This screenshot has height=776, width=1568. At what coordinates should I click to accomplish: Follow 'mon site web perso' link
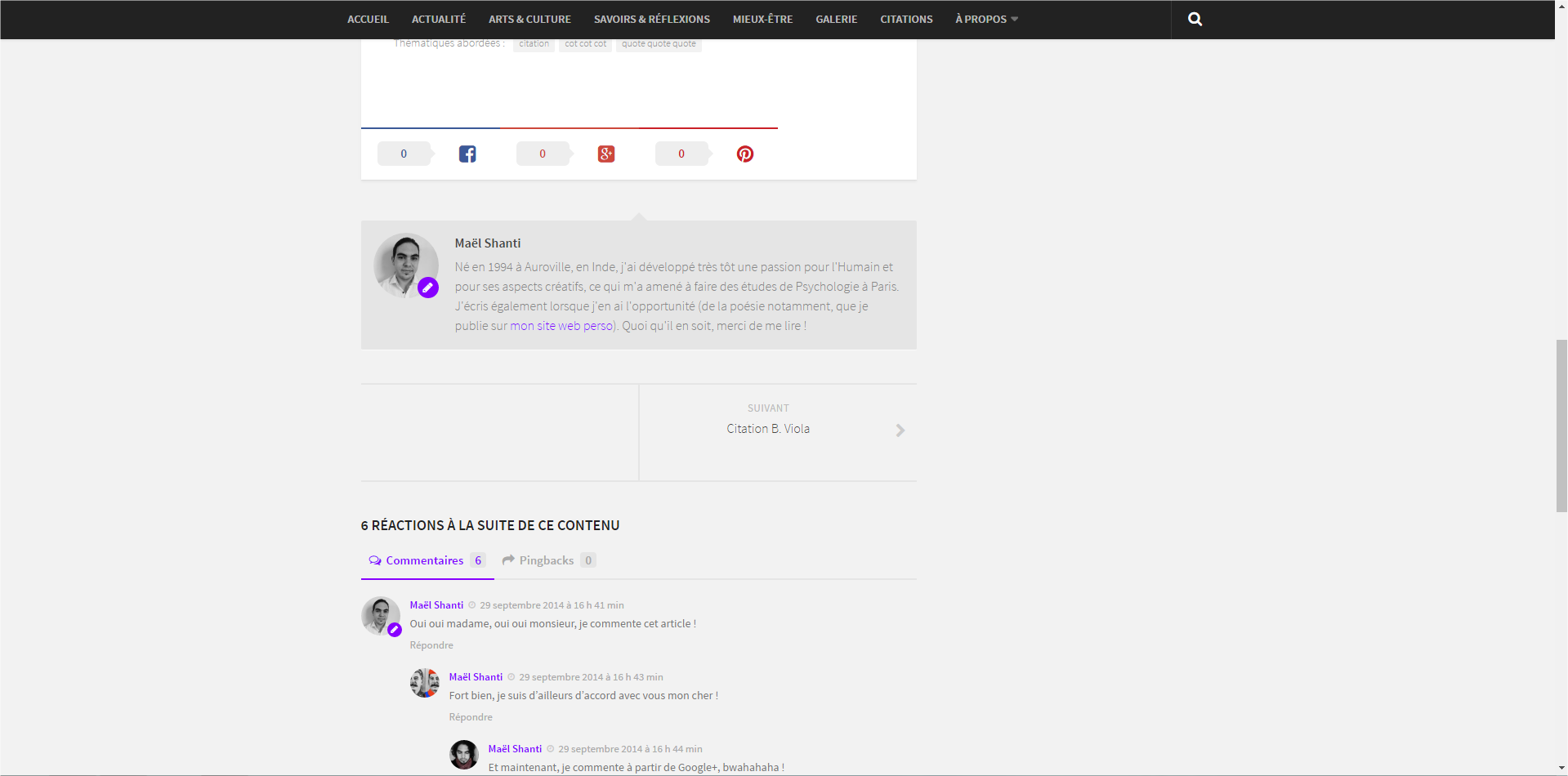pyautogui.click(x=561, y=326)
